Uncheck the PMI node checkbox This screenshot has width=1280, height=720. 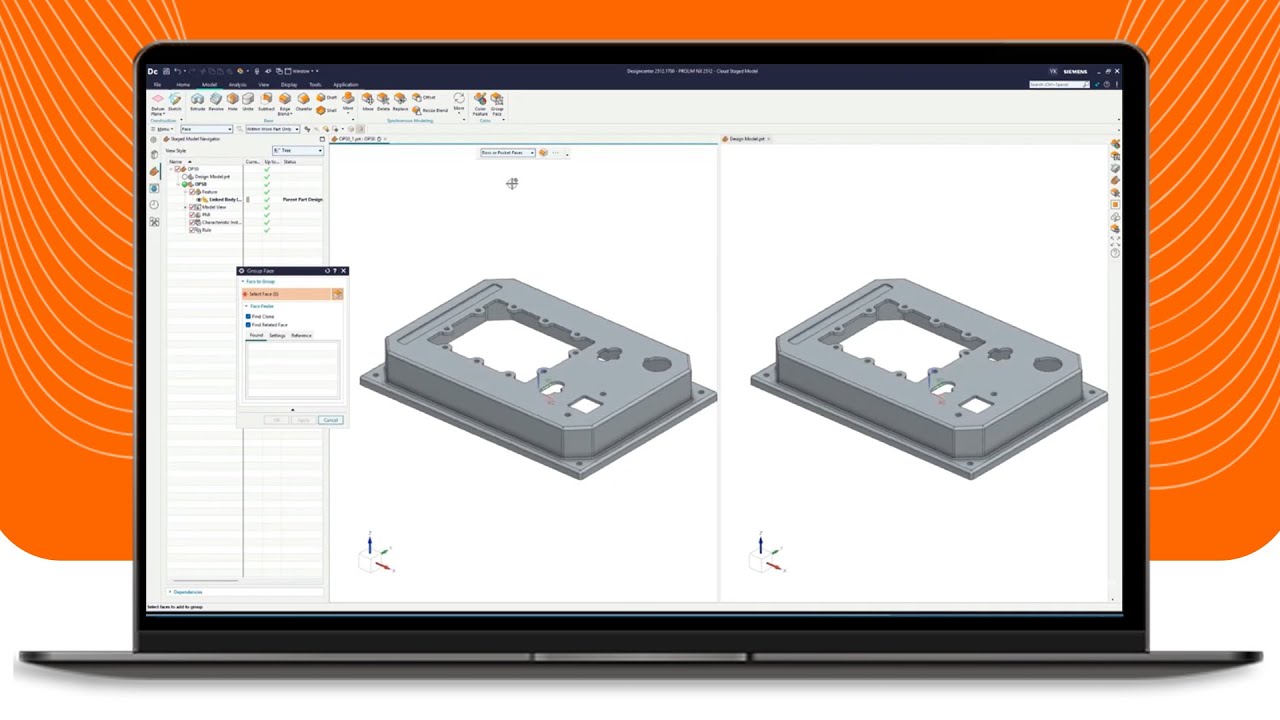point(192,215)
